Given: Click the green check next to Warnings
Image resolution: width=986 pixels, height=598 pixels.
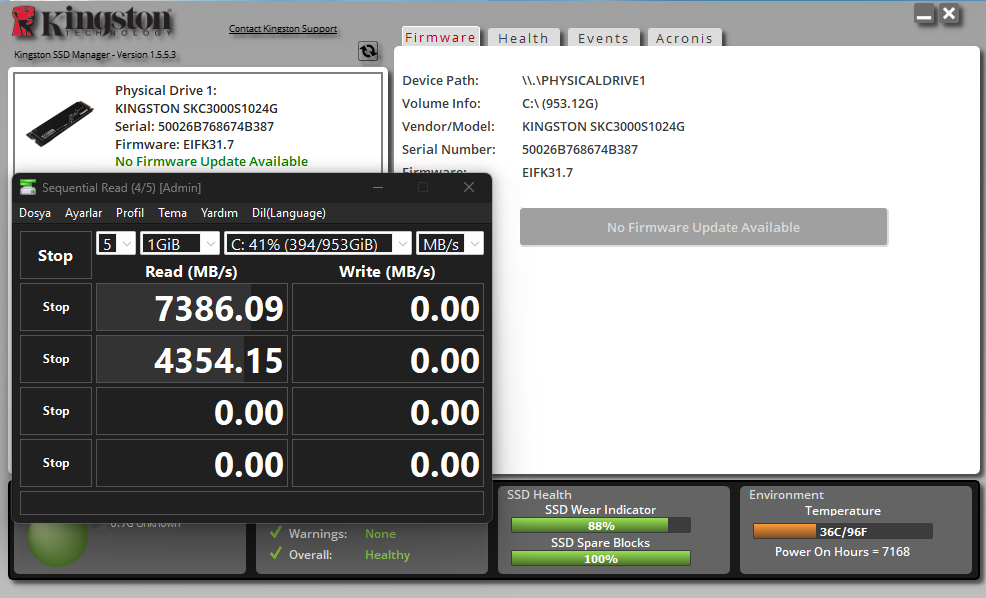Looking at the screenshot, I should click(275, 533).
